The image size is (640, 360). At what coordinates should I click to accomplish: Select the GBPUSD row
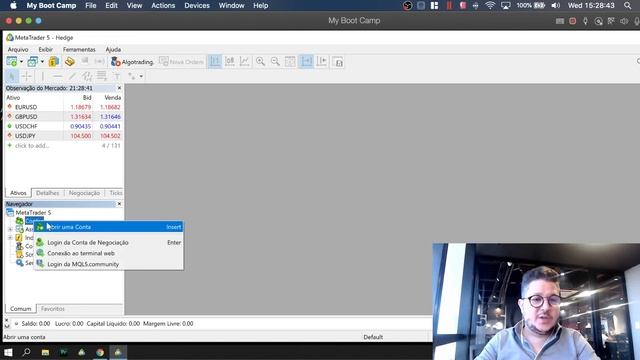pyautogui.click(x=64, y=117)
